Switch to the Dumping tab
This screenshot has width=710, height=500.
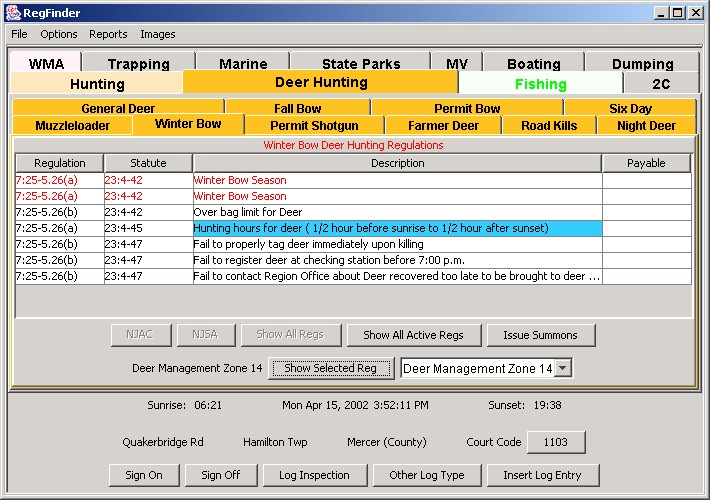coord(643,63)
